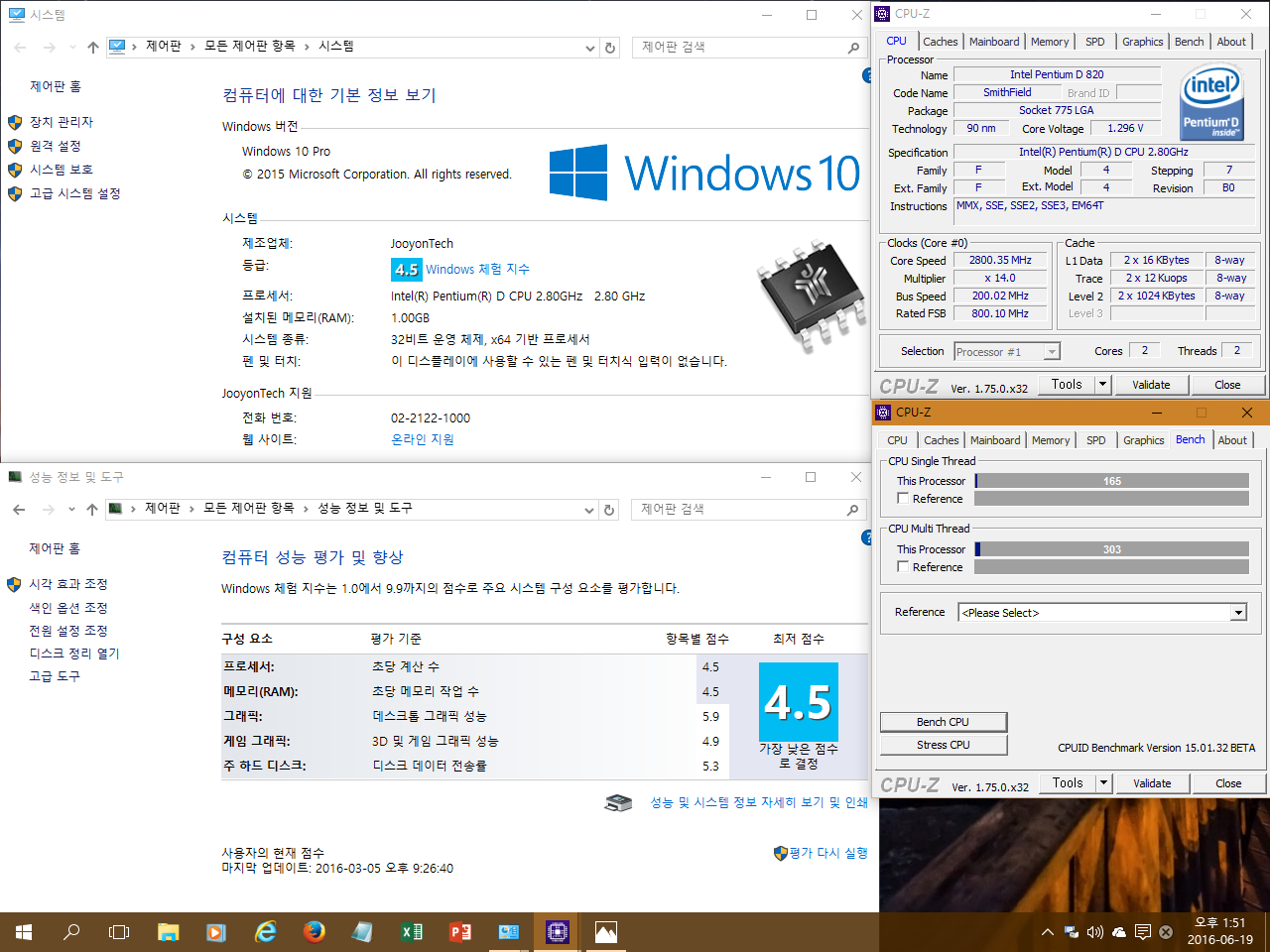The height and width of the screenshot is (952, 1270).
Task: Click the single thread score bar showing 165
Action: [x=1111, y=481]
